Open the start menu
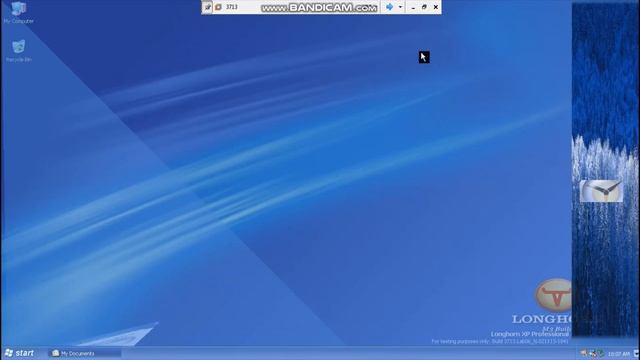Viewport: 640px width, 360px height. coord(20,353)
